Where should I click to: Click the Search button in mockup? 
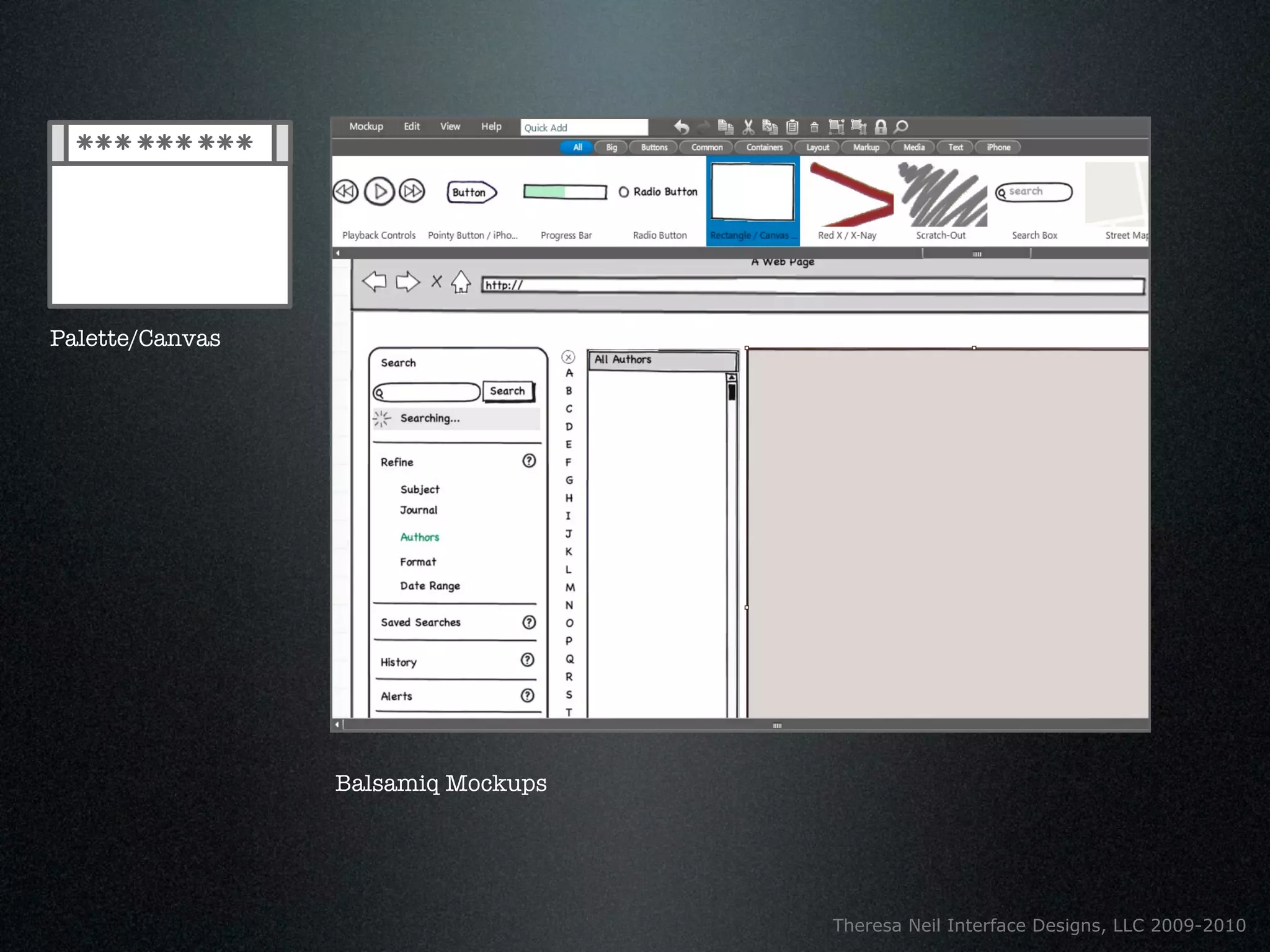pos(508,391)
